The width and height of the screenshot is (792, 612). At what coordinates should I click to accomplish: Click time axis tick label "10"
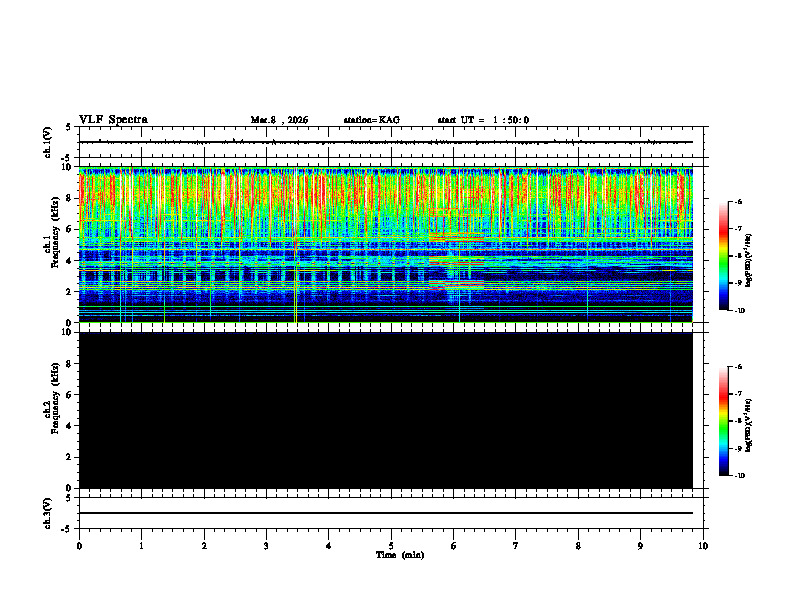pos(703,546)
